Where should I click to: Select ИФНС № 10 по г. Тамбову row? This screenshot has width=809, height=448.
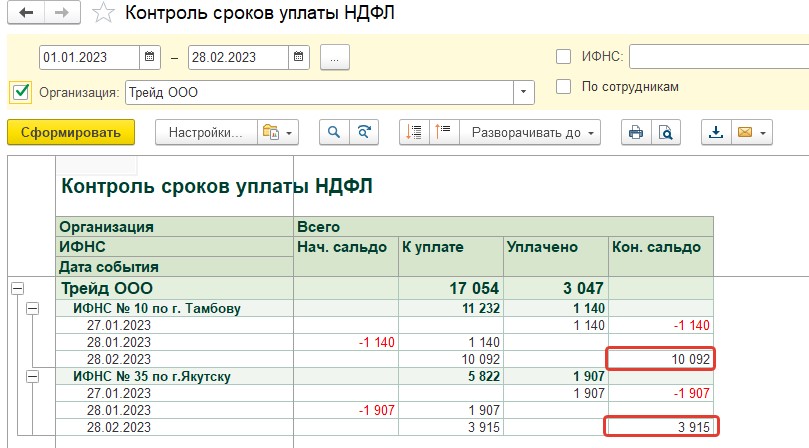pyautogui.click(x=157, y=309)
